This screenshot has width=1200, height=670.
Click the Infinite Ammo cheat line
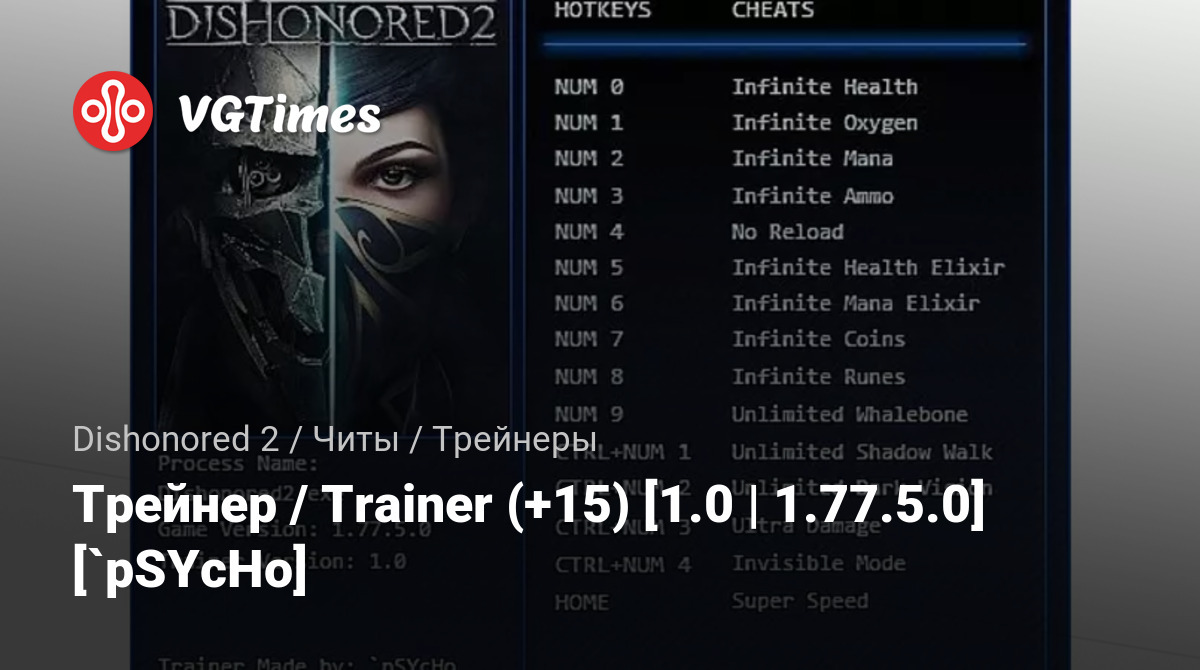812,196
